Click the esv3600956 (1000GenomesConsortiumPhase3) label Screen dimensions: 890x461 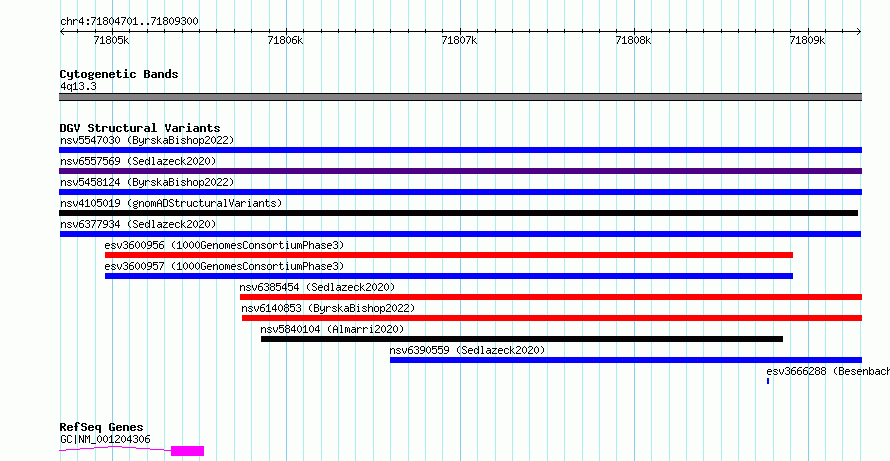pos(224,245)
